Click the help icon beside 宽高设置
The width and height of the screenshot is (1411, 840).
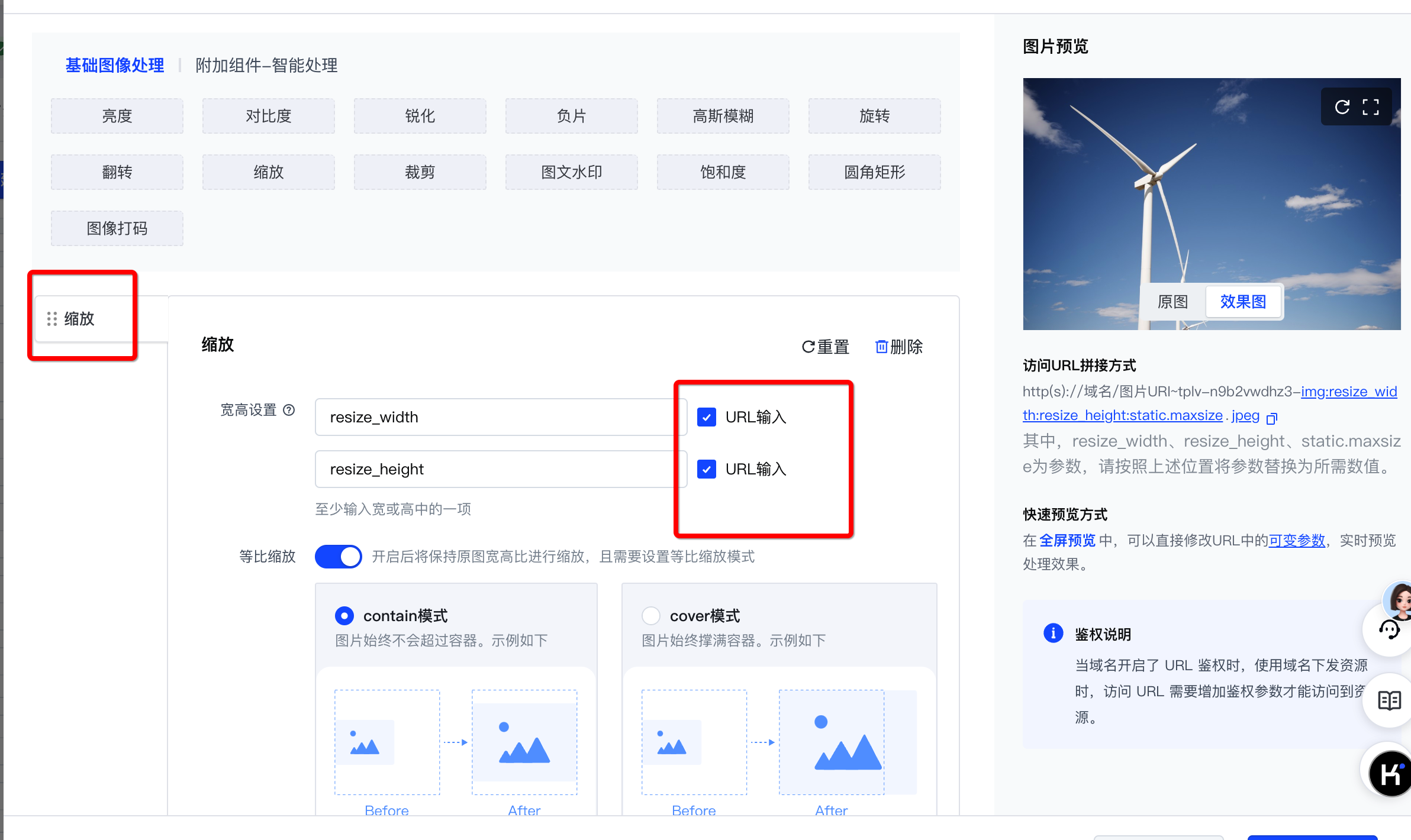tap(289, 410)
